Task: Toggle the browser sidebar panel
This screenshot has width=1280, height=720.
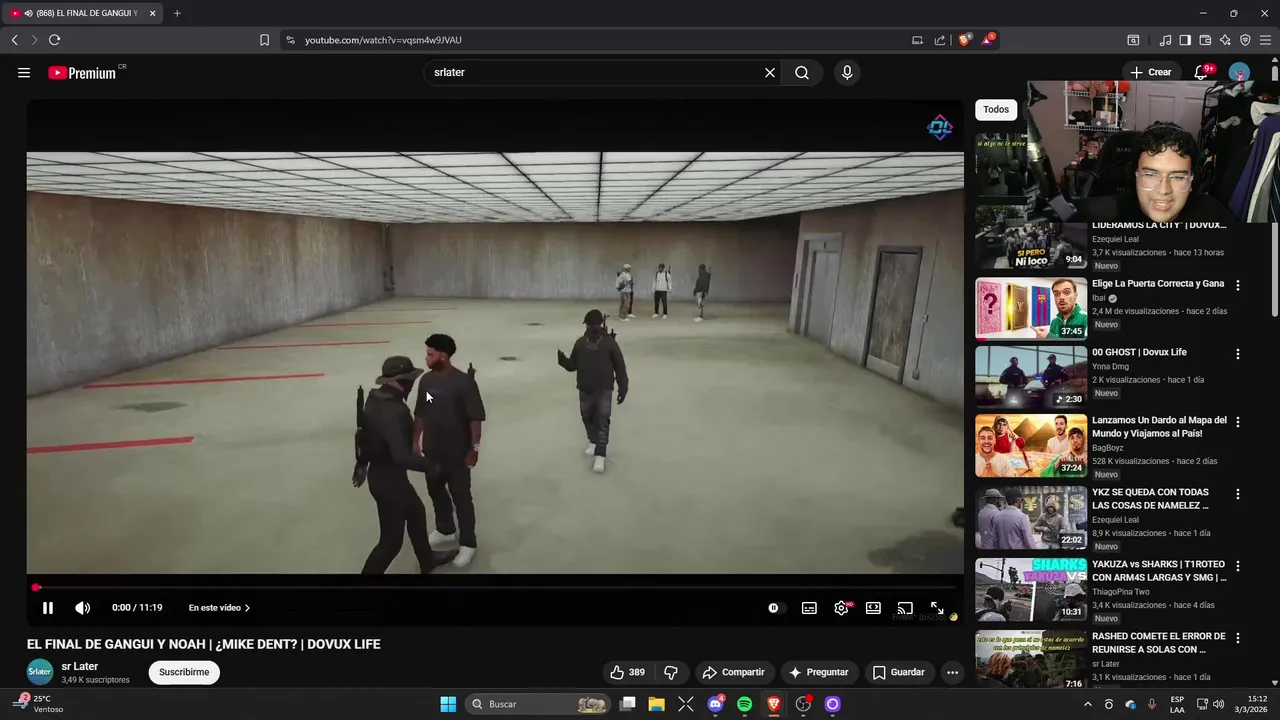Action: 1185,40
